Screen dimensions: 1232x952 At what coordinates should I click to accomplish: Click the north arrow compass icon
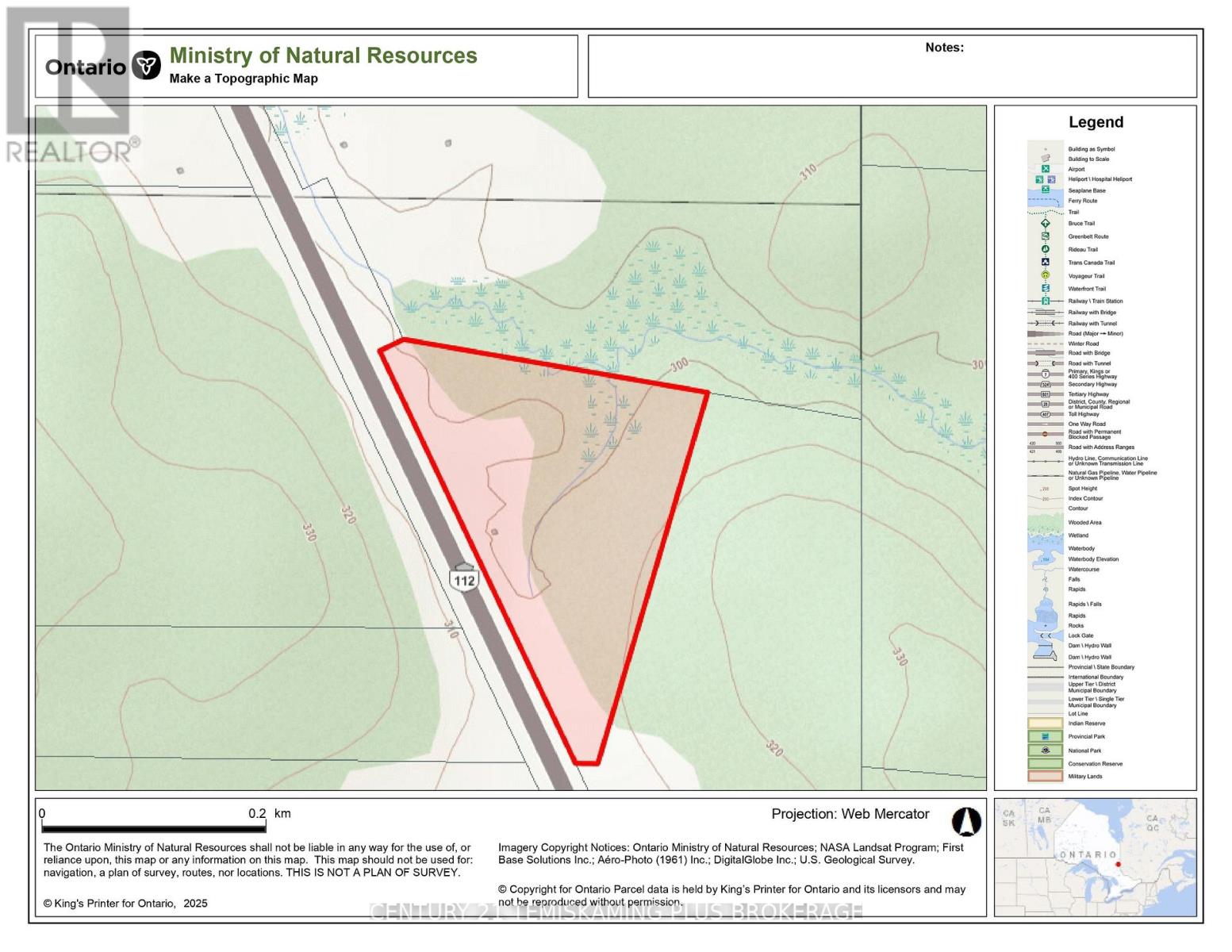click(x=965, y=822)
